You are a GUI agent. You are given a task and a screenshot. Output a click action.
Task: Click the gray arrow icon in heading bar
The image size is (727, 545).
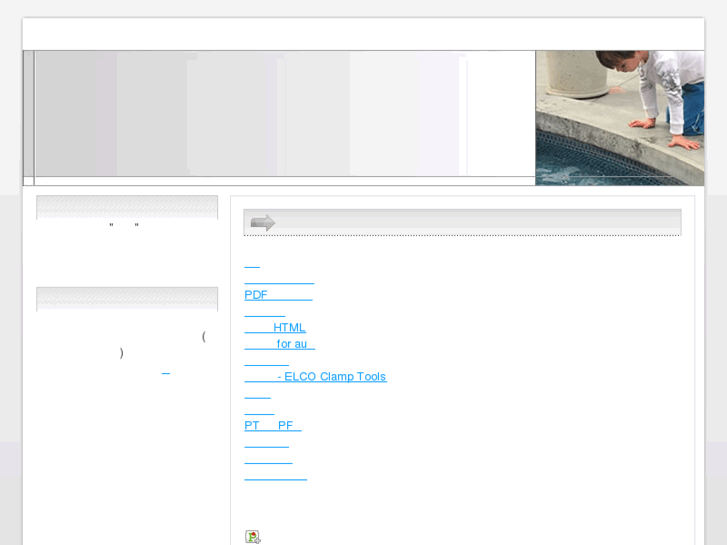coord(263,223)
